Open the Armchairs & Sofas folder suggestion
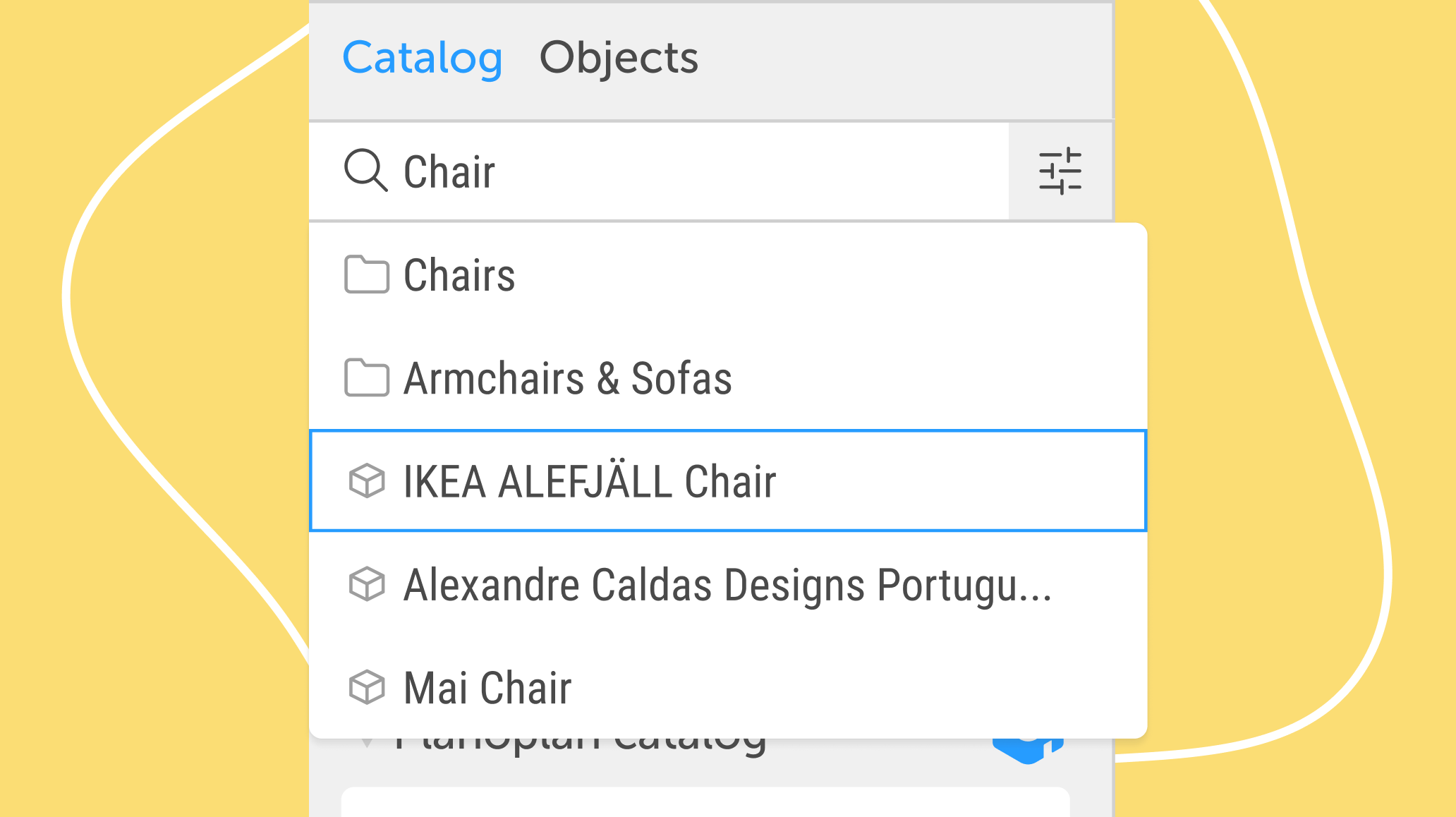 point(728,378)
